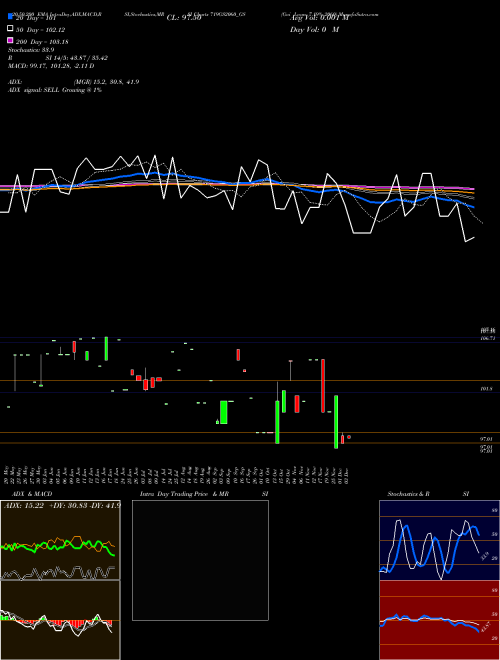Screen dimensions: 500x660
Task: Click the 'Stochastics & R' panel title
Action: (x=408, y=494)
